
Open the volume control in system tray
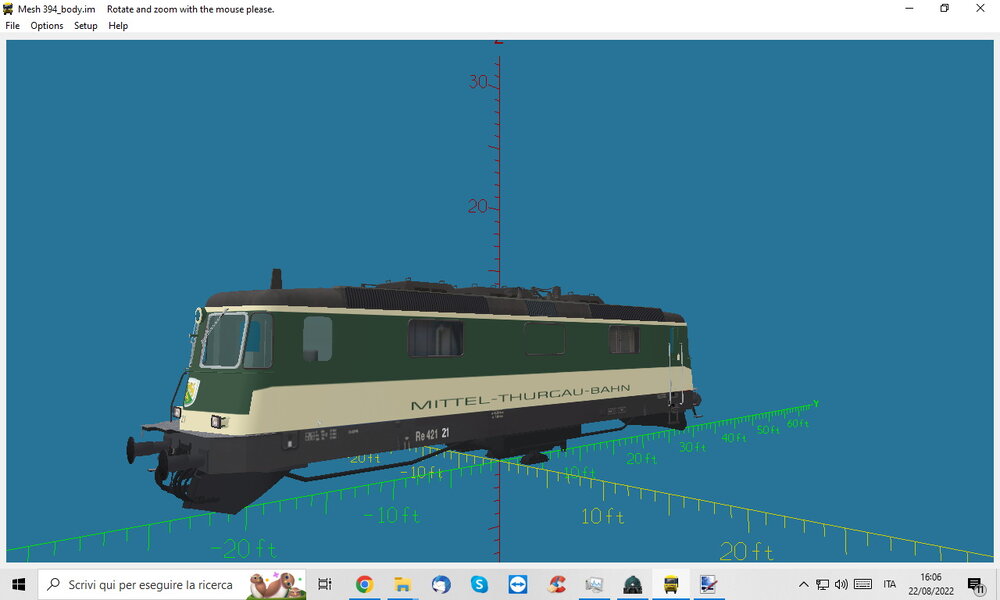841,584
